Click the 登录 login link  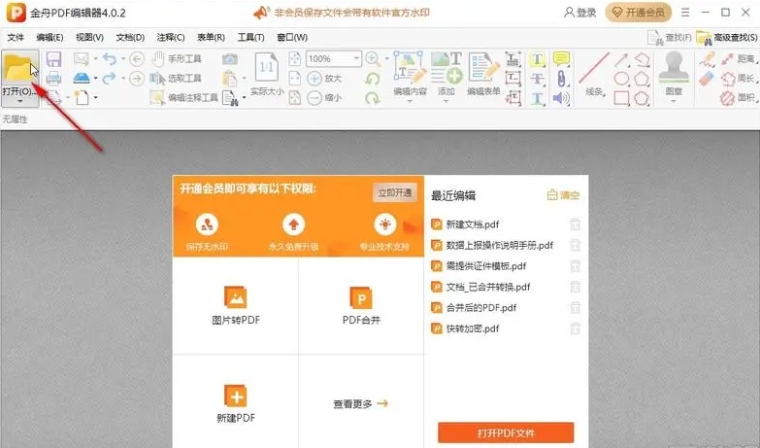click(580, 13)
